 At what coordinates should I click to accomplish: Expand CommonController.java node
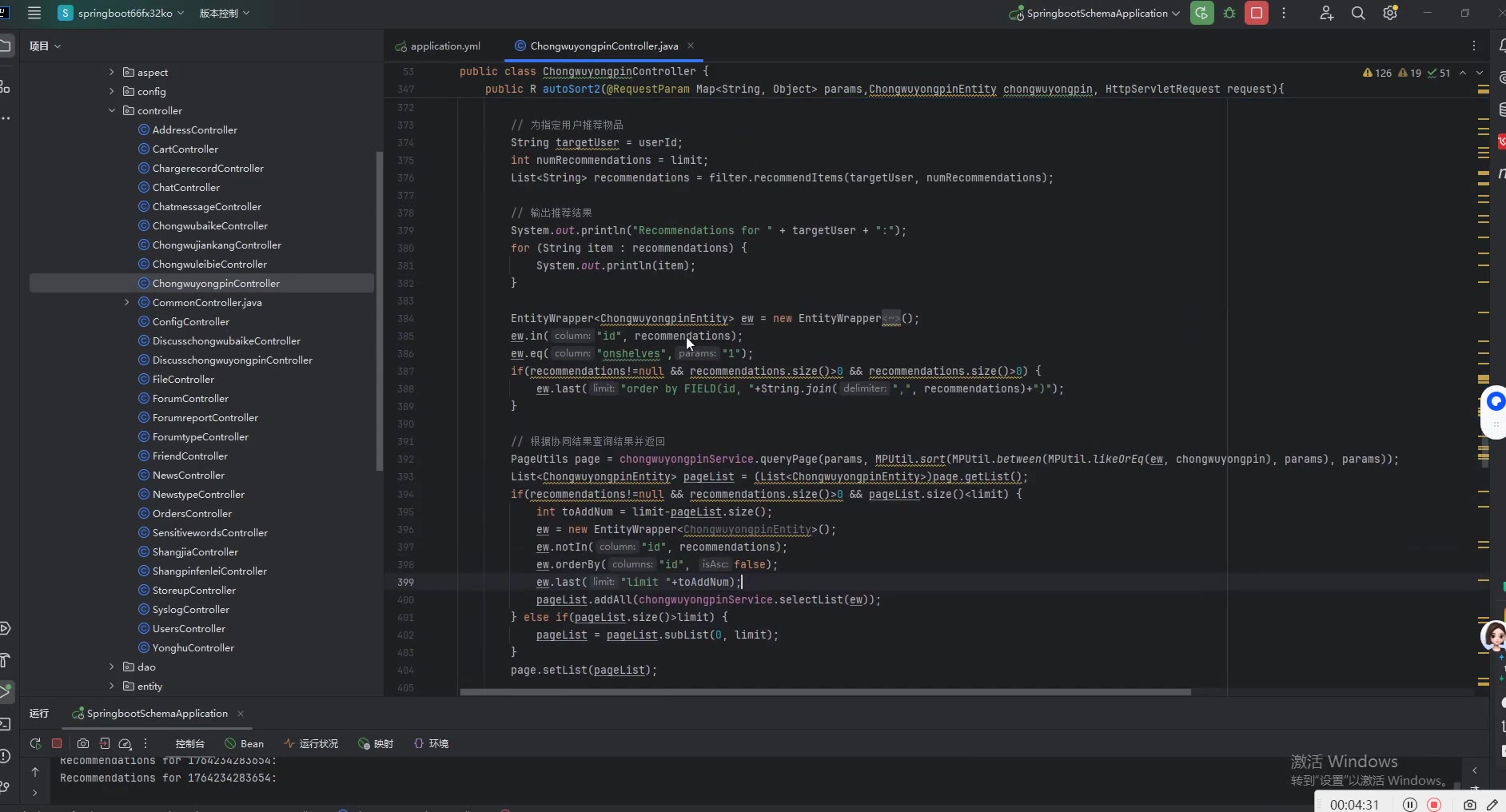point(127,303)
